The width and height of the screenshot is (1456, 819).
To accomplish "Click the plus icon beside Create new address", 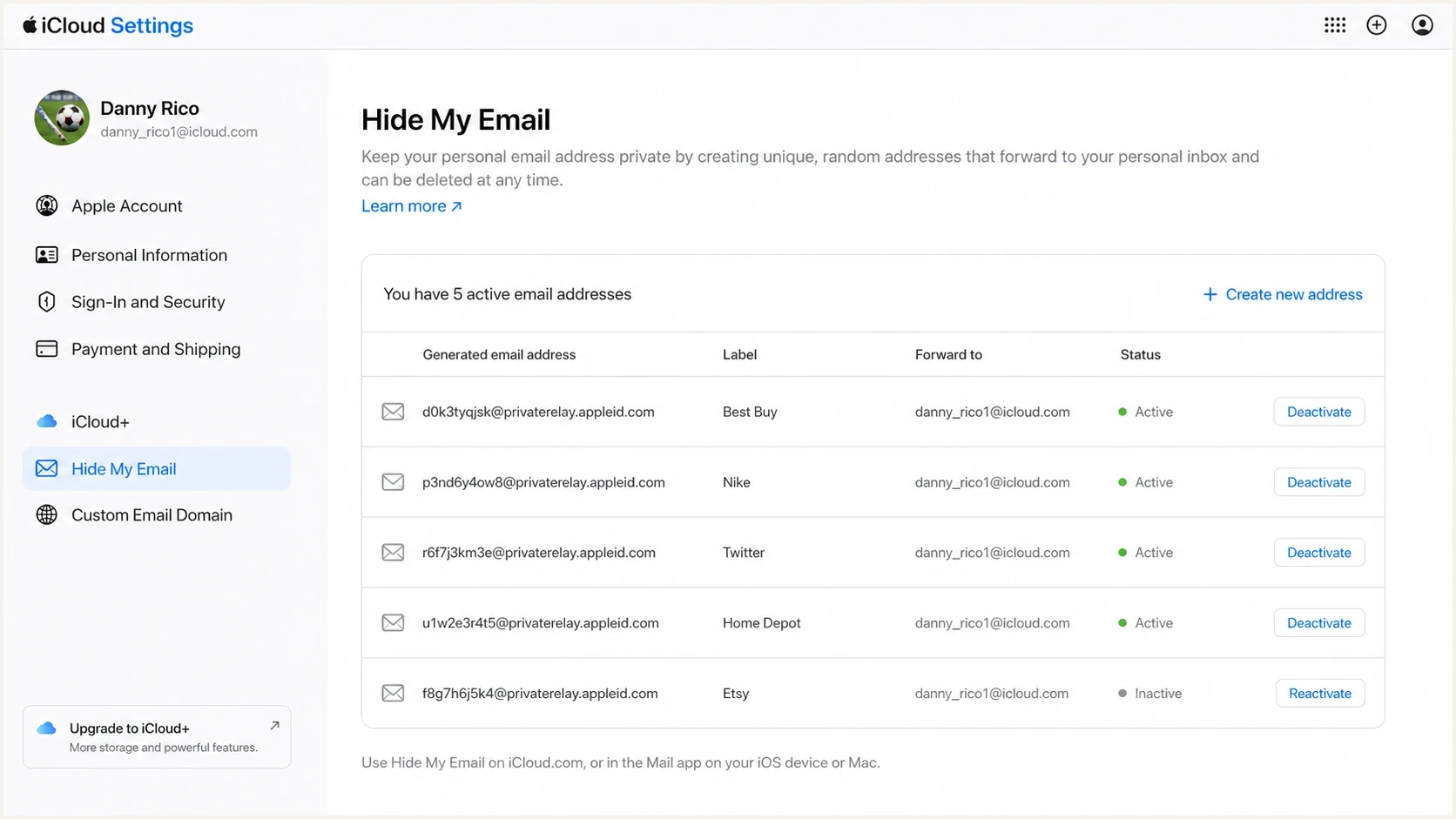I will coord(1210,294).
